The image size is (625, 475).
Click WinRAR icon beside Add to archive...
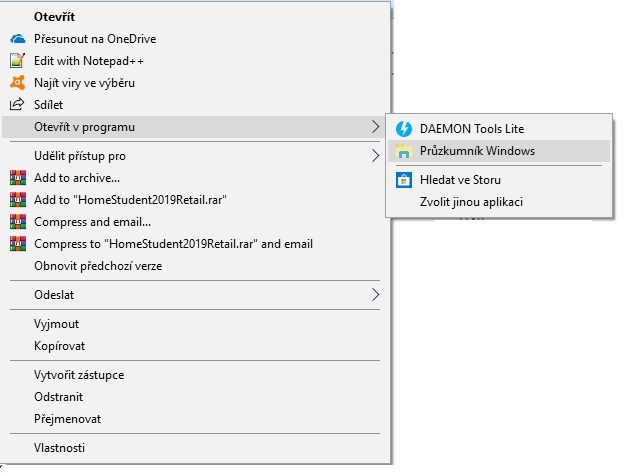pos(18,178)
